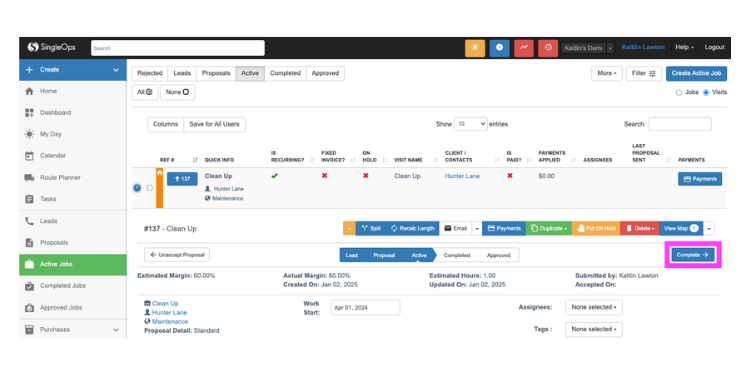Open the small orange dropdown before Split
750x375 pixels.
(x=349, y=229)
